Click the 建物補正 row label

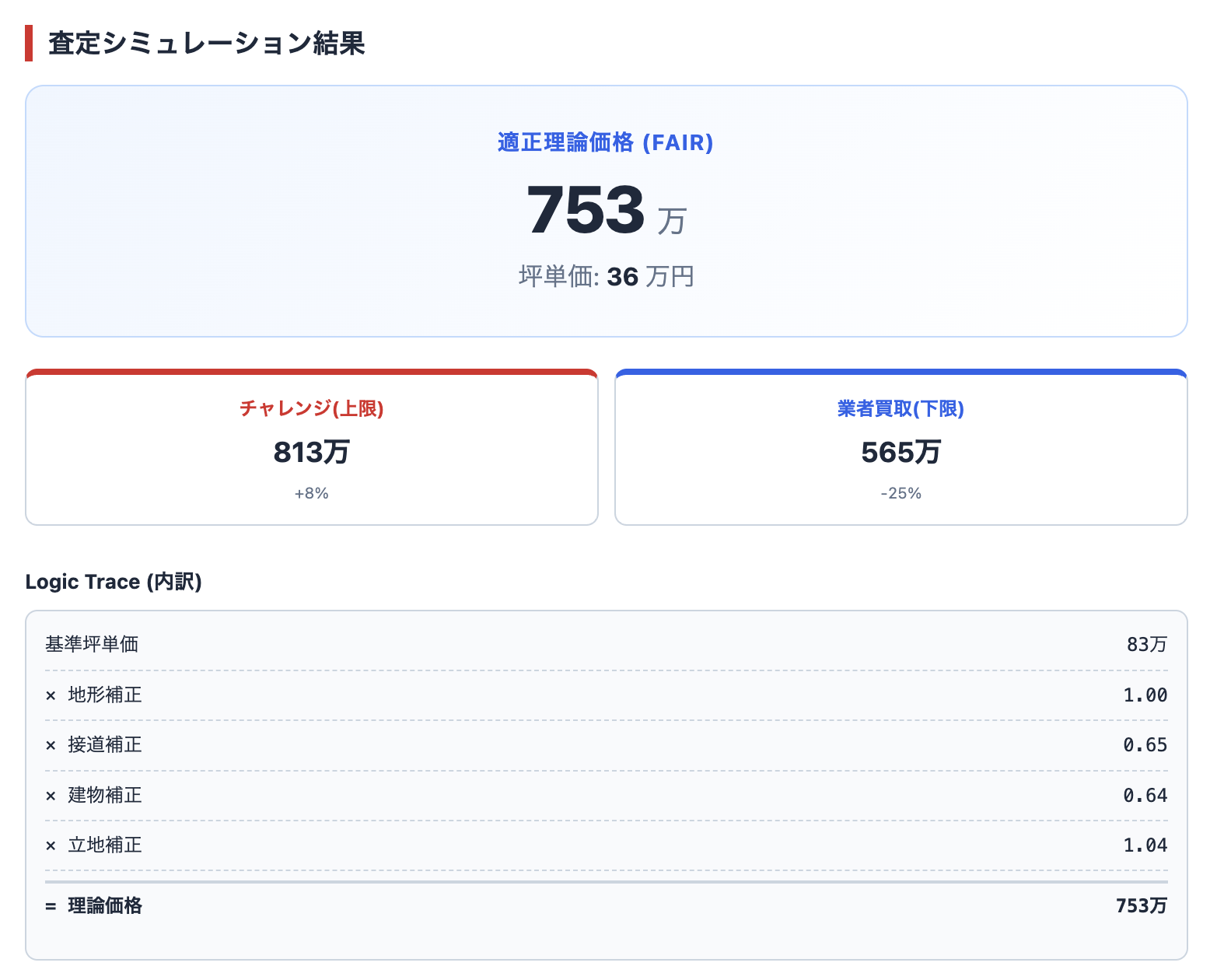coord(105,796)
